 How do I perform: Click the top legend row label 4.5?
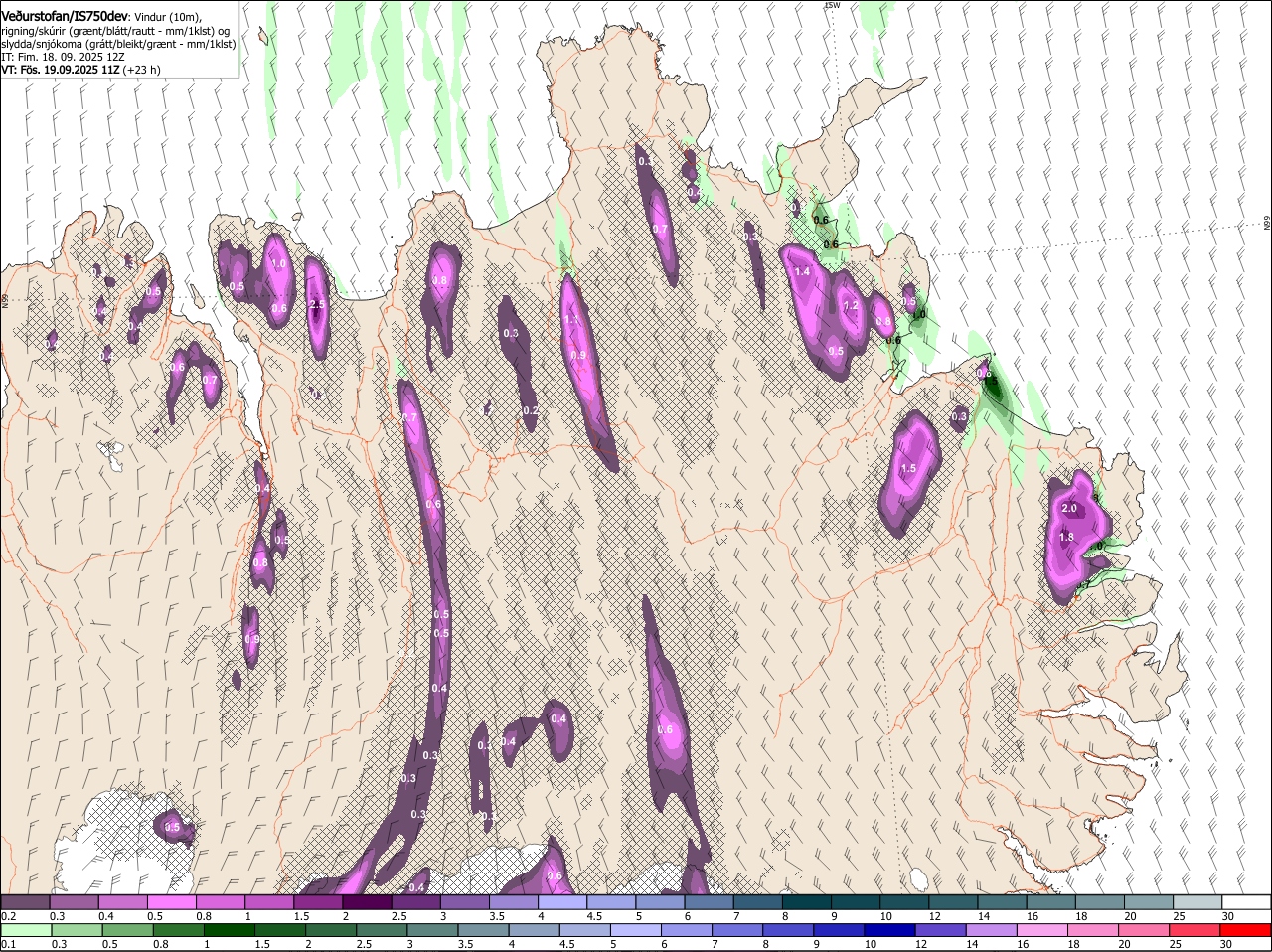pyautogui.click(x=594, y=916)
